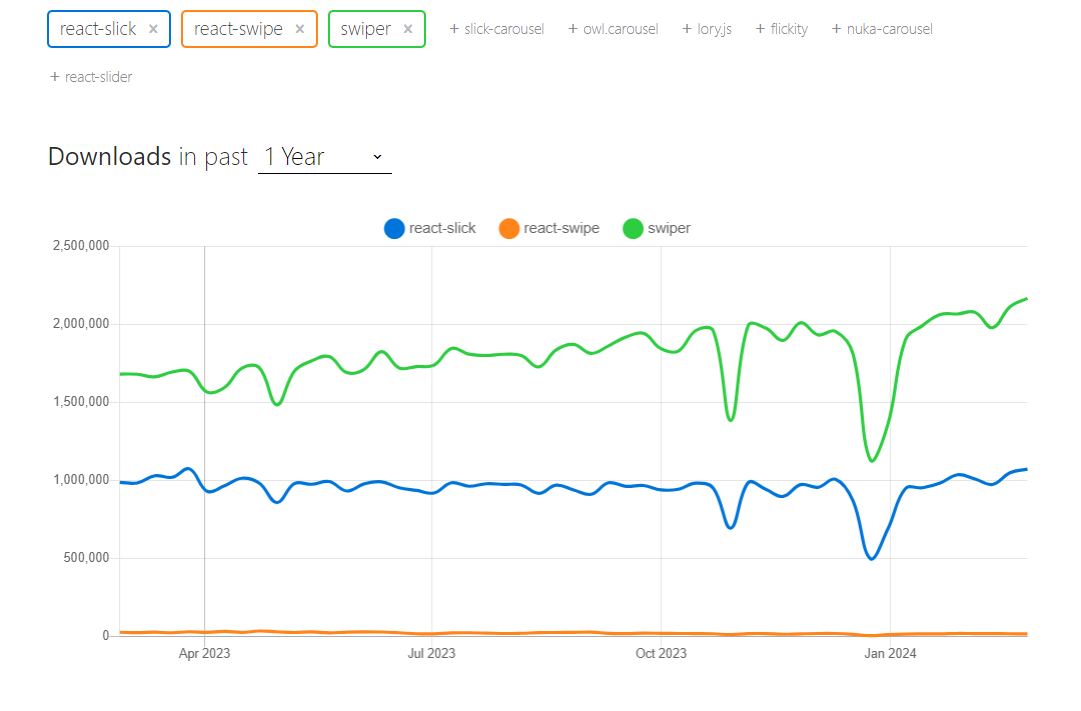The height and width of the screenshot is (711, 1081).
Task: Select the react-slick package tag
Action: 109,29
